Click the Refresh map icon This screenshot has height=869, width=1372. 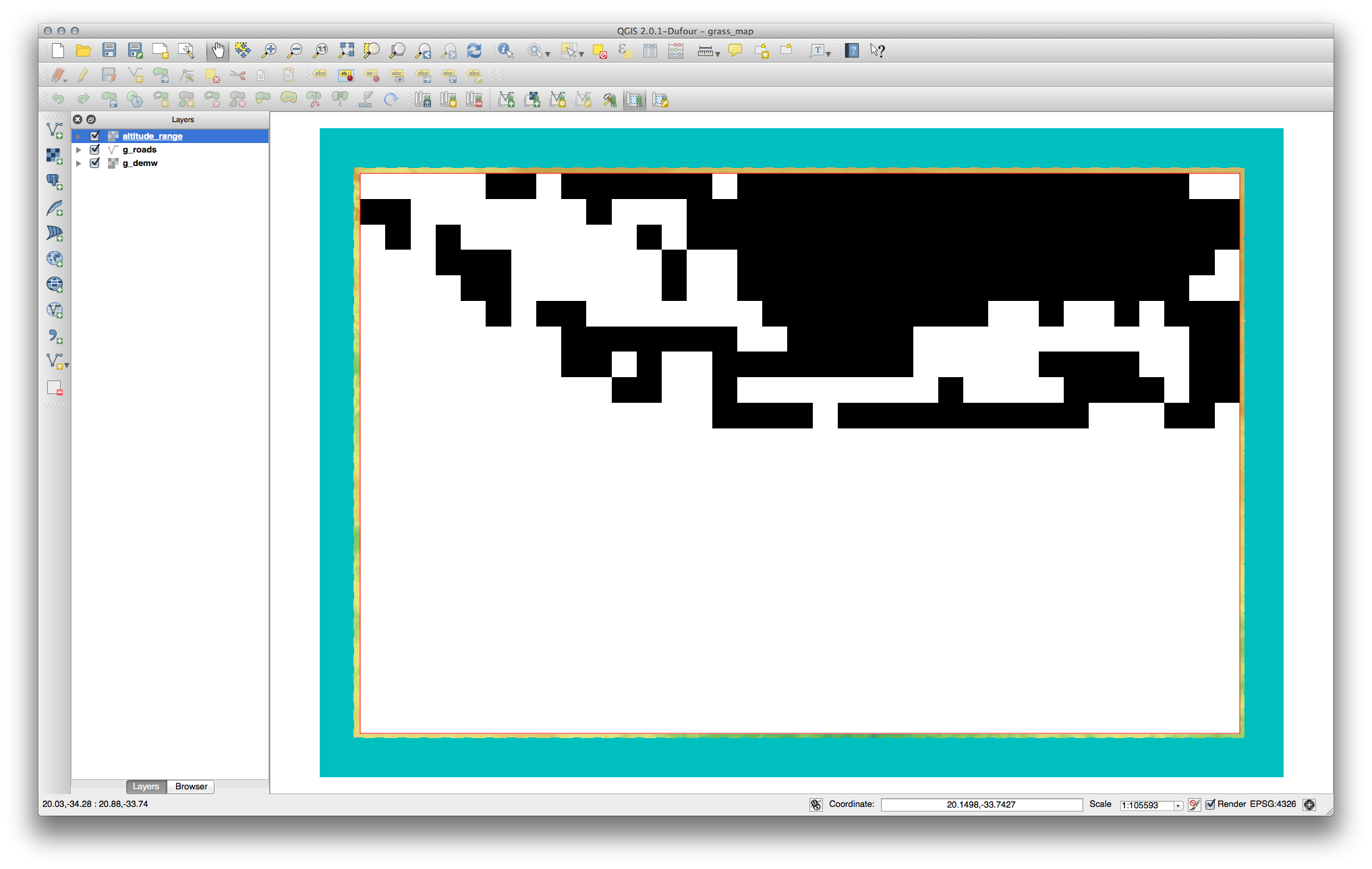(474, 51)
